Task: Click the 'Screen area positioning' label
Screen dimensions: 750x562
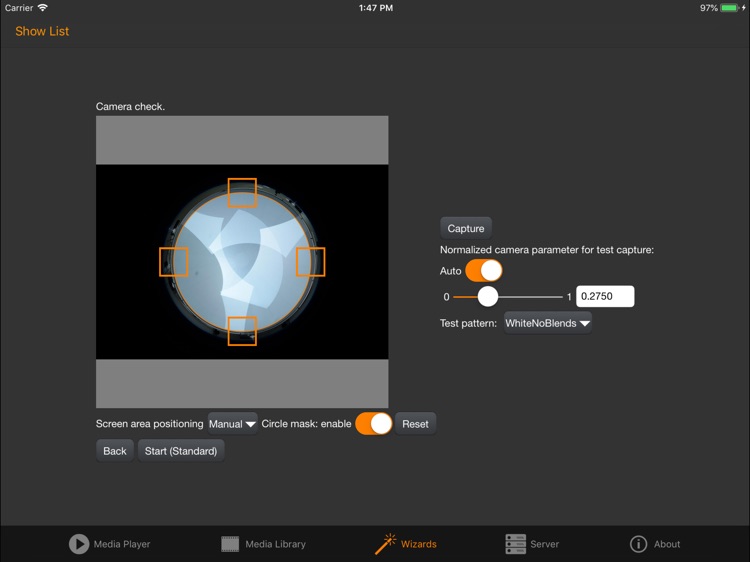Action: 149,424
